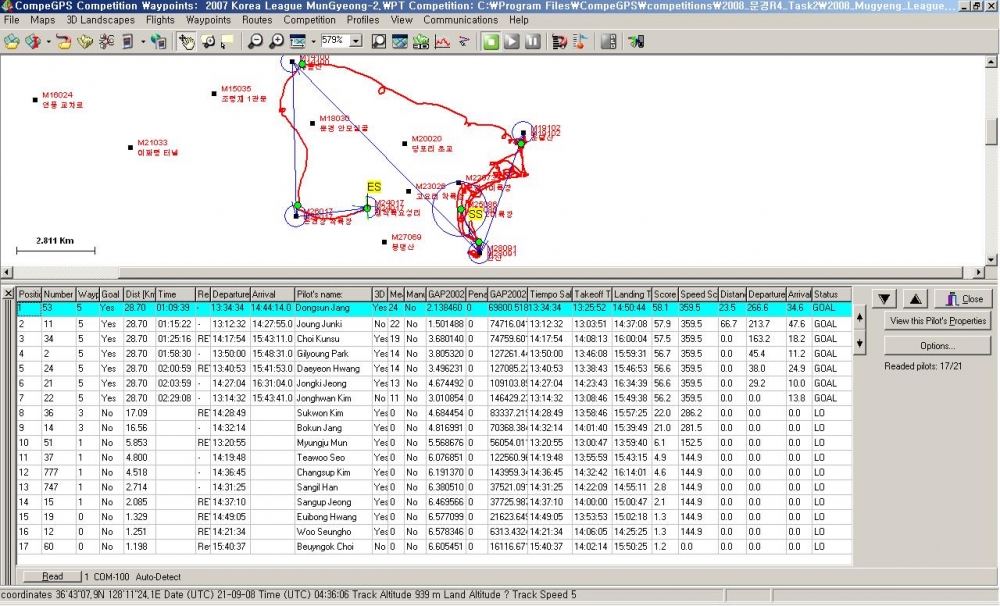Open the 3D Landscapes menu

pos(101,20)
